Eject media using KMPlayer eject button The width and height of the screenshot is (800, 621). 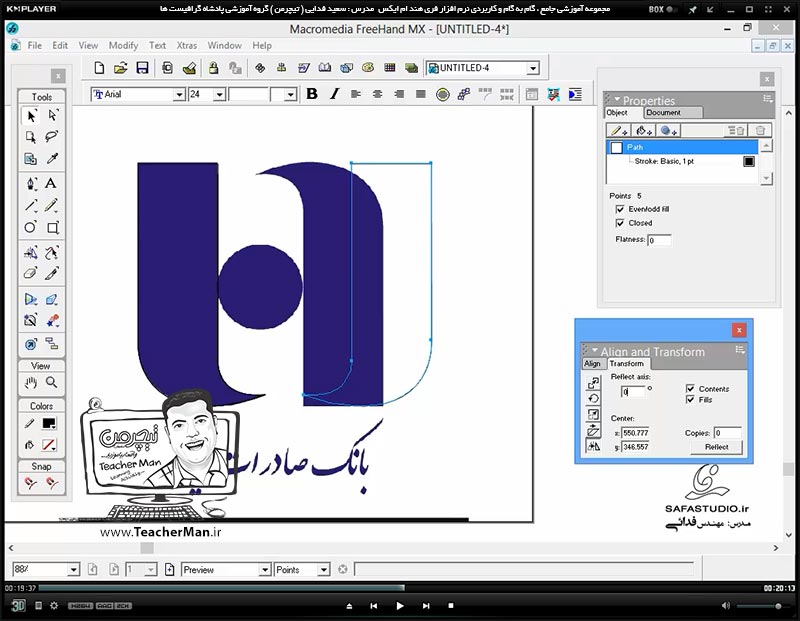[x=349, y=606]
